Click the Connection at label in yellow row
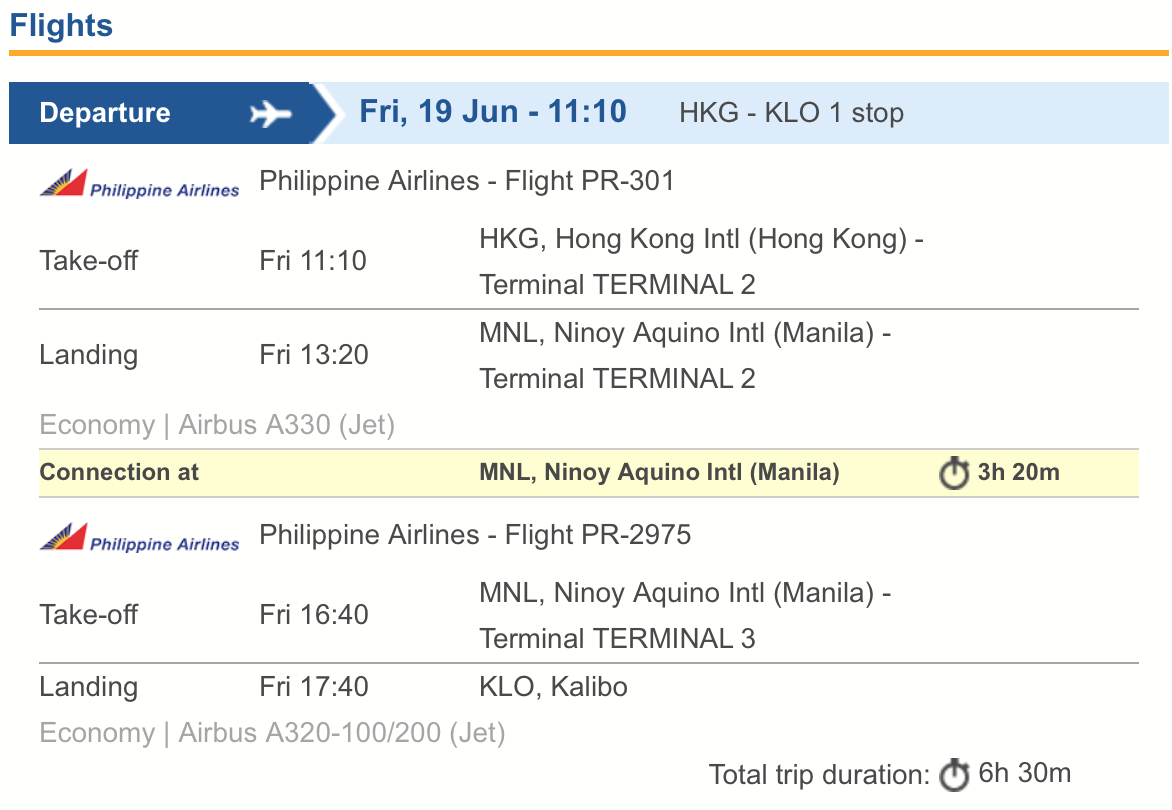Image resolution: width=1172 pixels, height=810 pixels. [x=119, y=473]
